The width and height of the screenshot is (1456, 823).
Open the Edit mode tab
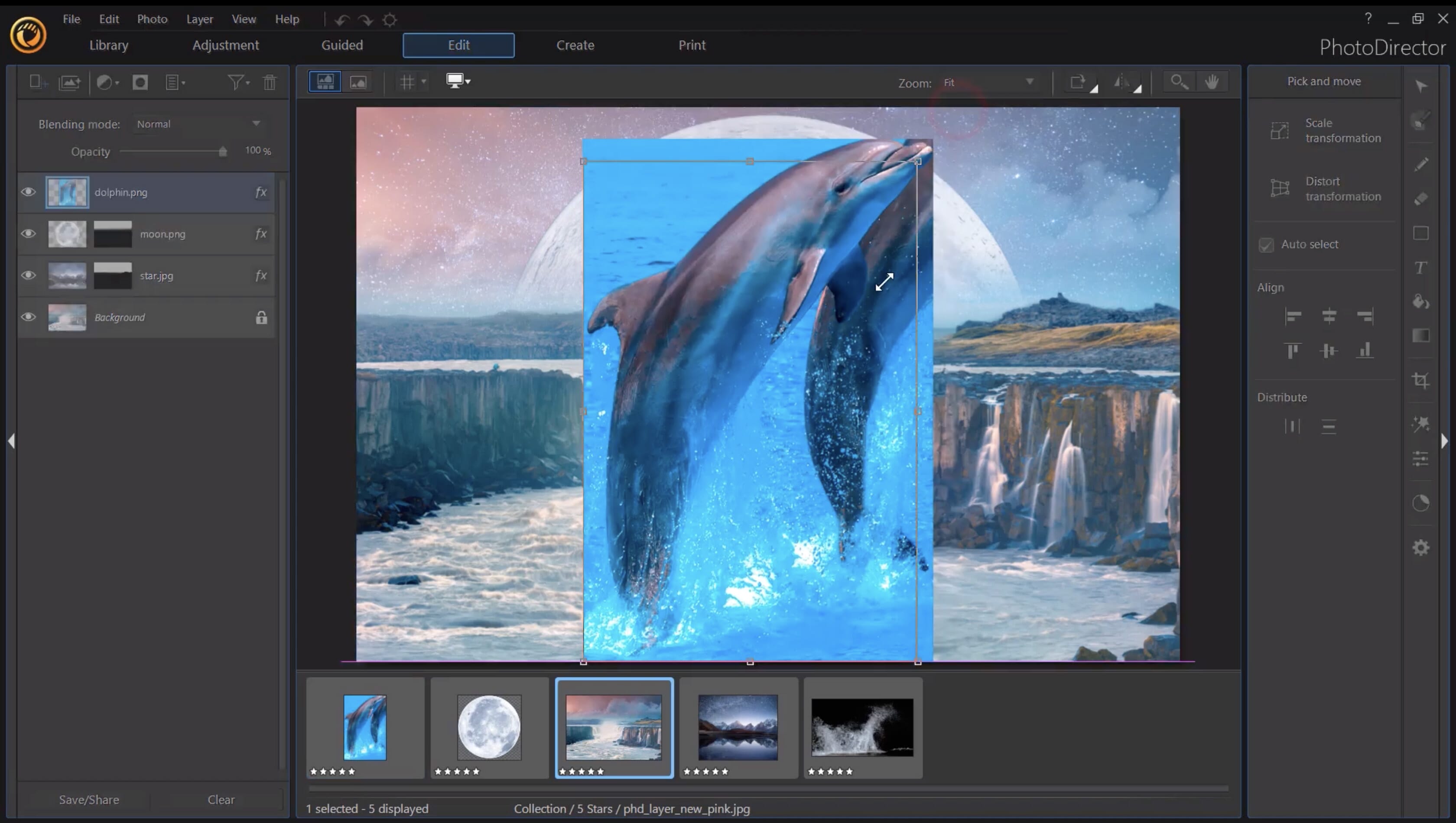(x=458, y=44)
